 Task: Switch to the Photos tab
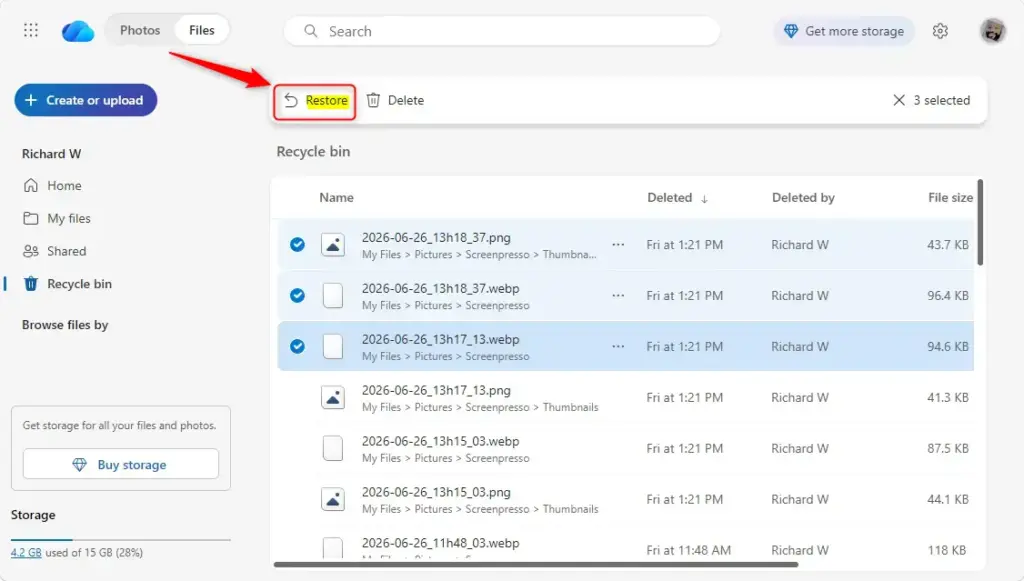tap(140, 30)
